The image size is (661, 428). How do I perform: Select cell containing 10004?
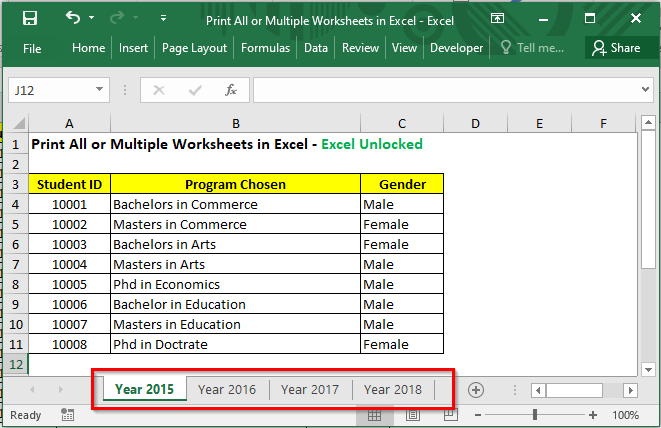(70, 264)
